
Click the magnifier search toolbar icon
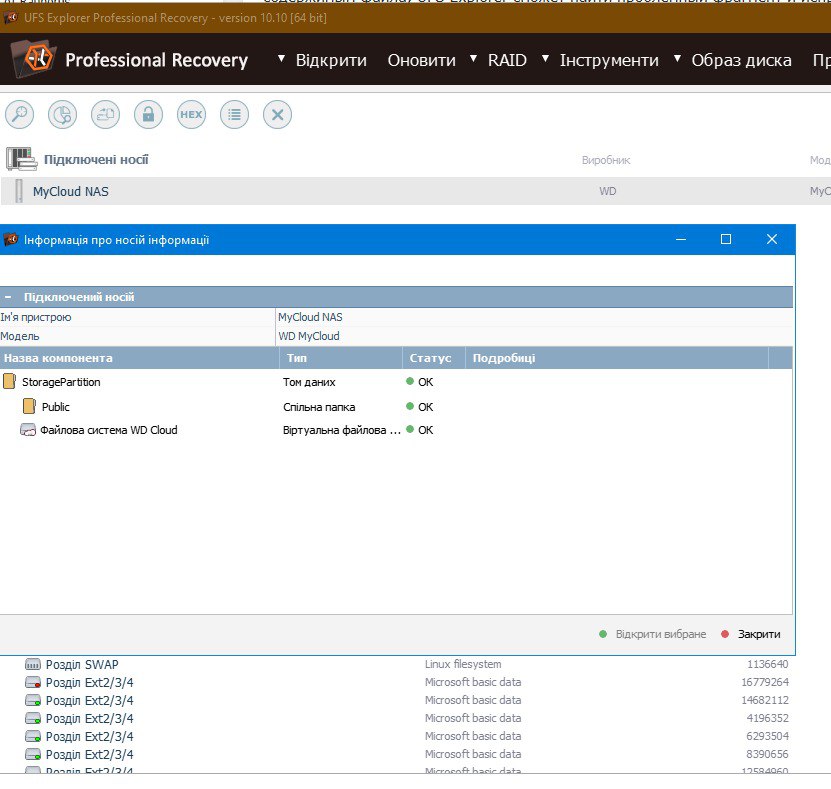pos(20,114)
